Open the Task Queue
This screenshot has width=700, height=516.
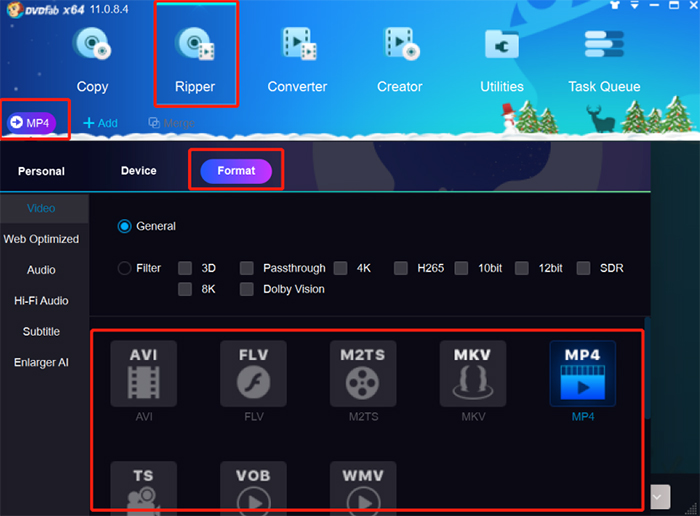point(604,58)
